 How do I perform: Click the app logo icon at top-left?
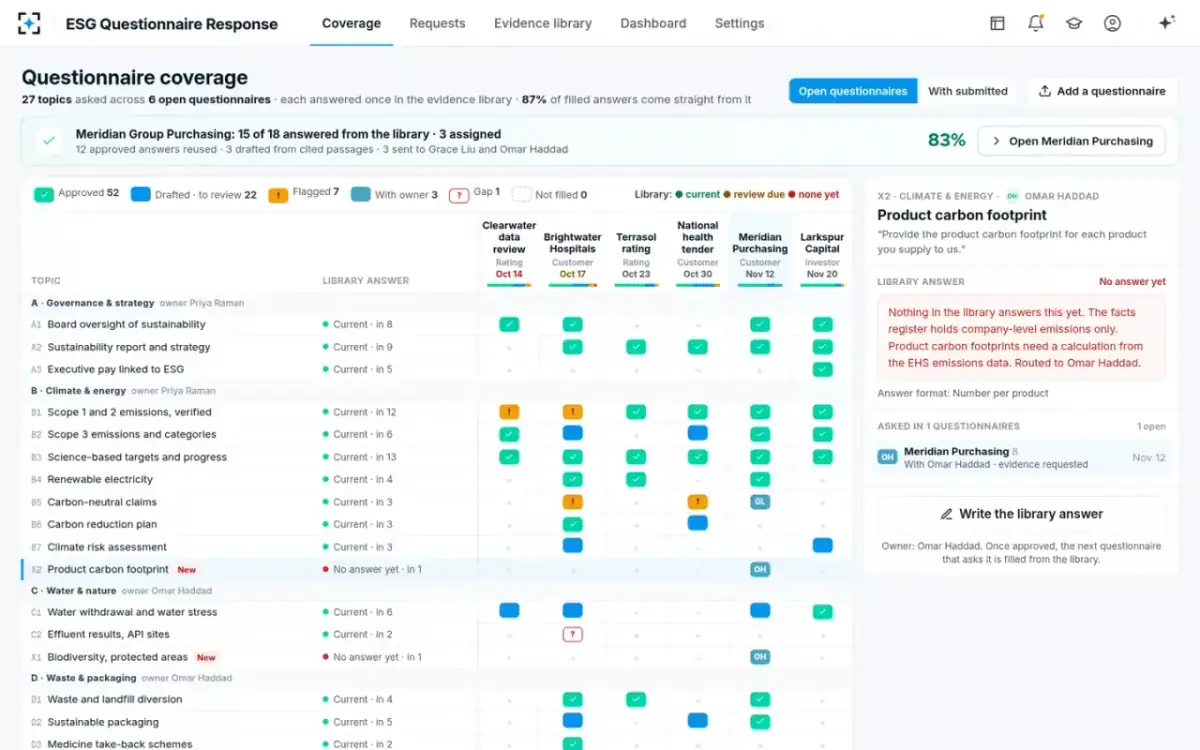click(x=30, y=23)
